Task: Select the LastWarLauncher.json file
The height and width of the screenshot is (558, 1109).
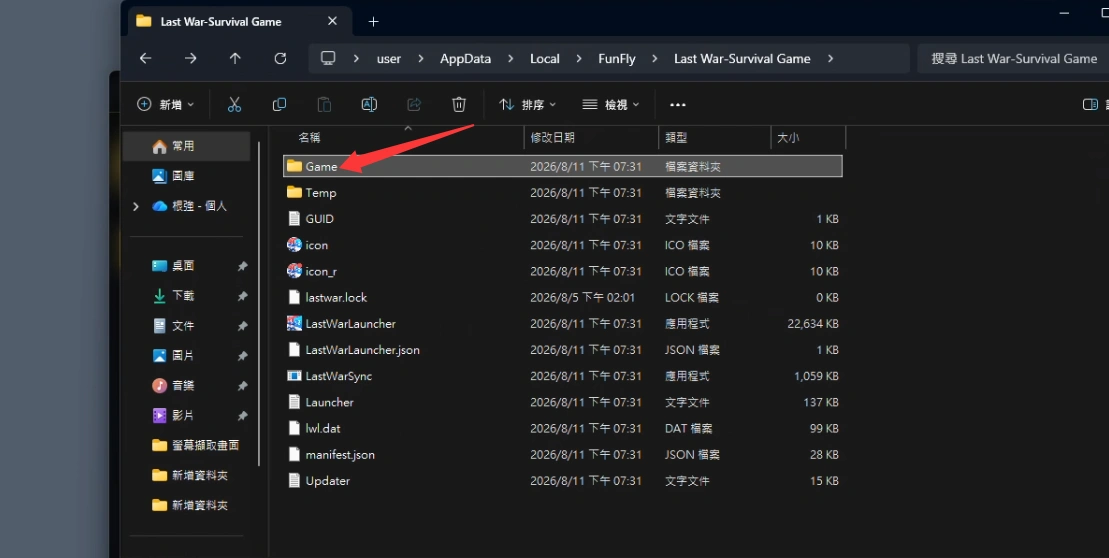Action: 563,349
